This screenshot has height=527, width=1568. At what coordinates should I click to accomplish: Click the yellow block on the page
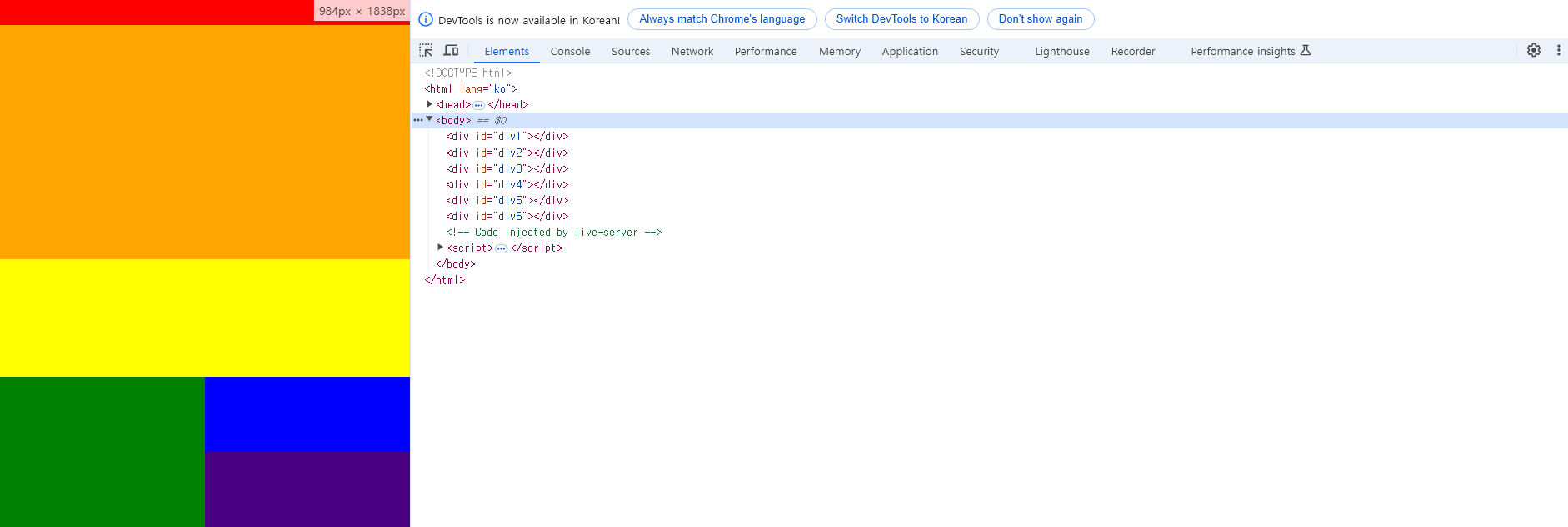(x=205, y=318)
